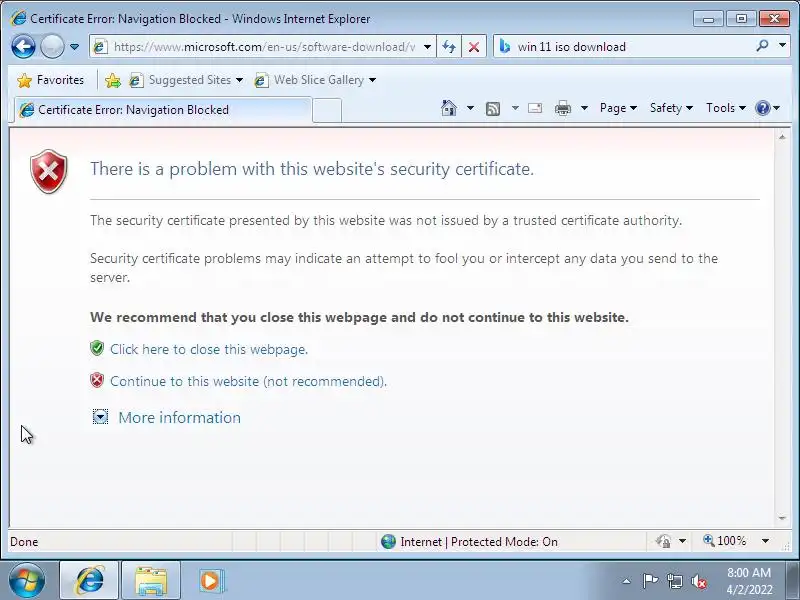Open the search provider options dropdown
The height and width of the screenshot is (600, 800).
pyautogui.click(x=782, y=46)
